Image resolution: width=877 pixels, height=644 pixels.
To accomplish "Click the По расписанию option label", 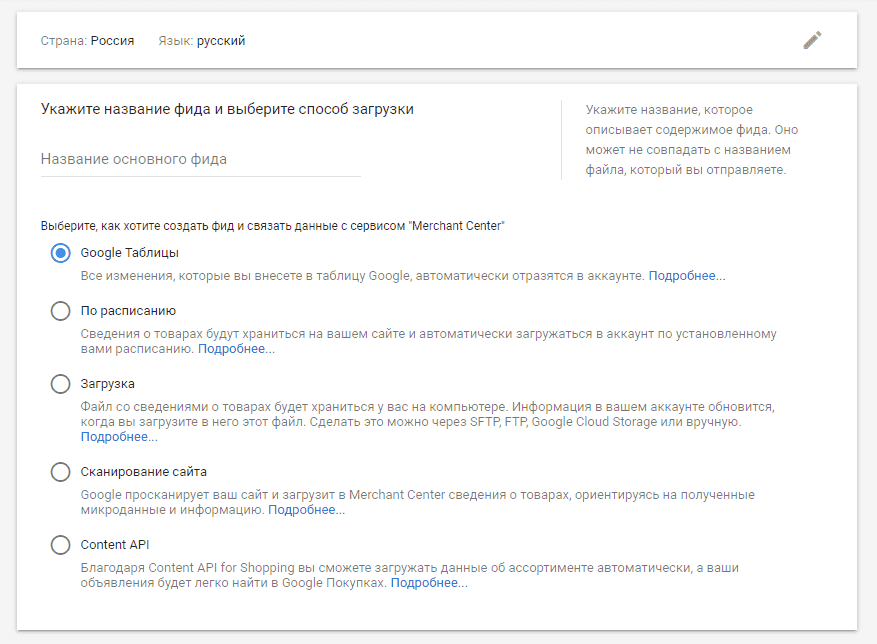I will pos(128,311).
